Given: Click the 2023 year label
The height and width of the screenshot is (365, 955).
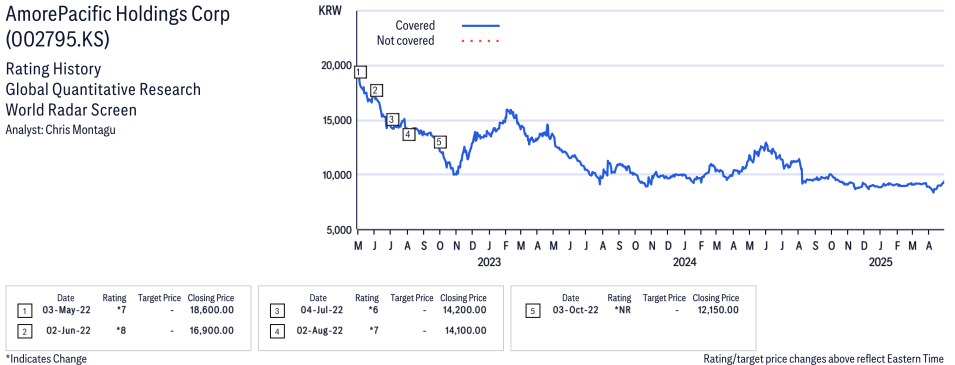Looking at the screenshot, I should pyautogui.click(x=488, y=263).
